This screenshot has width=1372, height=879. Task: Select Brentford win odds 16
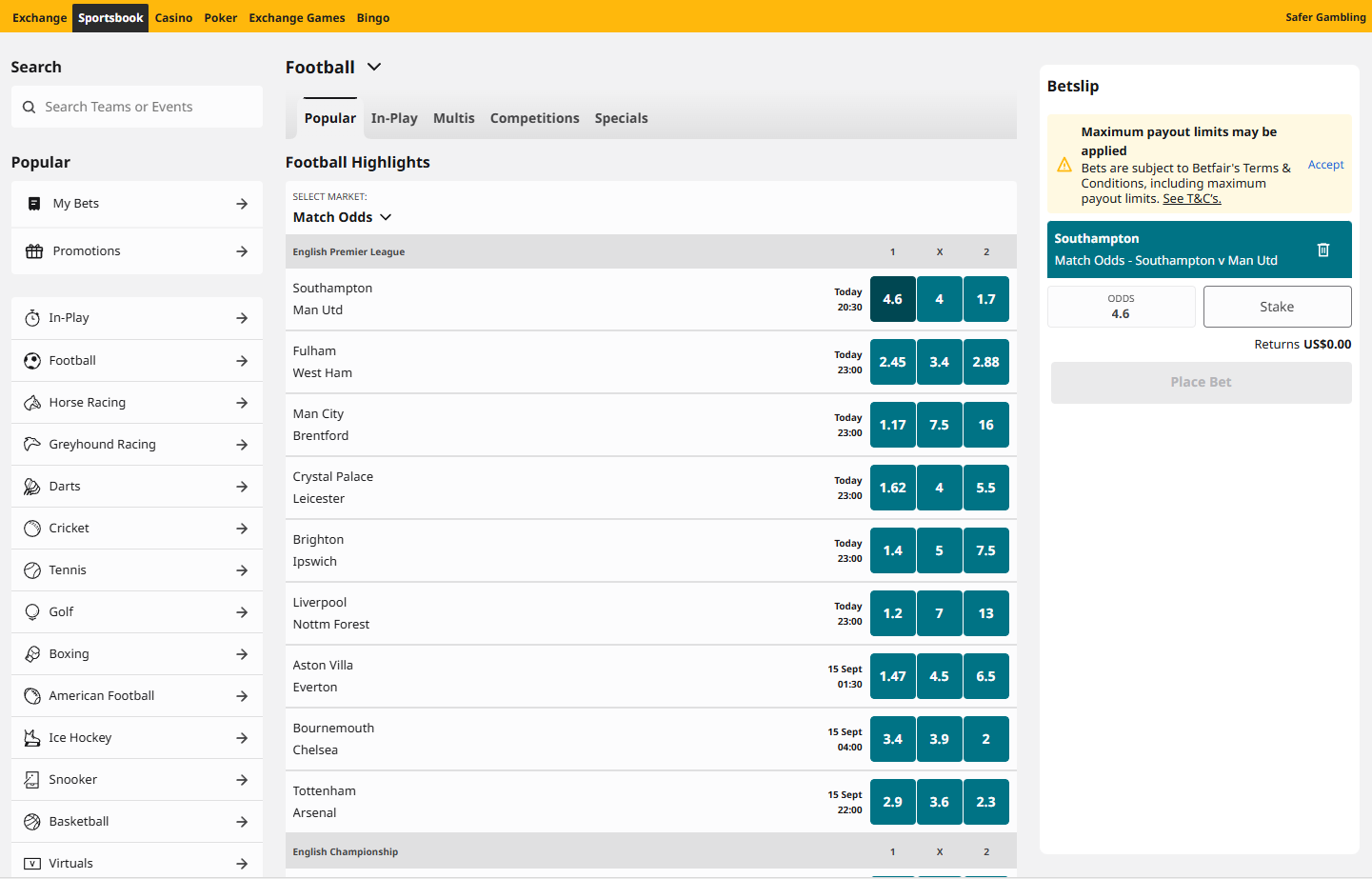986,425
